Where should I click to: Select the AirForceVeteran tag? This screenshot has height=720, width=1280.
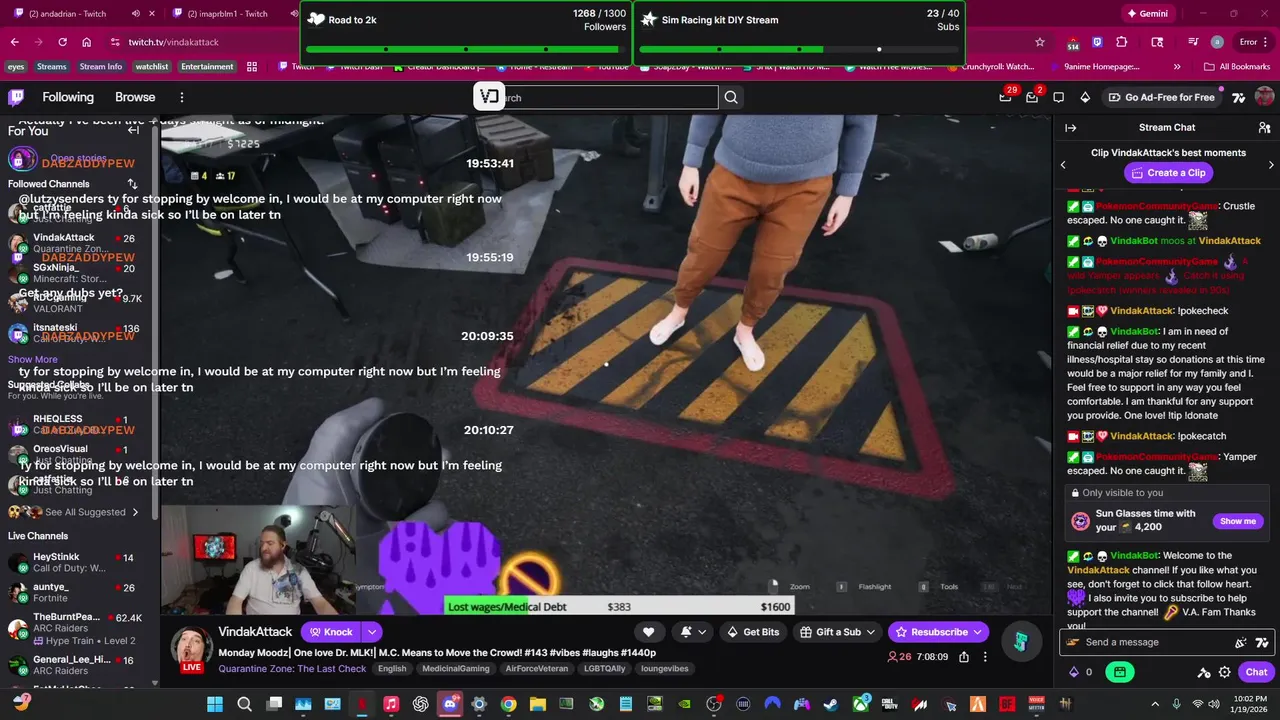[536, 669]
